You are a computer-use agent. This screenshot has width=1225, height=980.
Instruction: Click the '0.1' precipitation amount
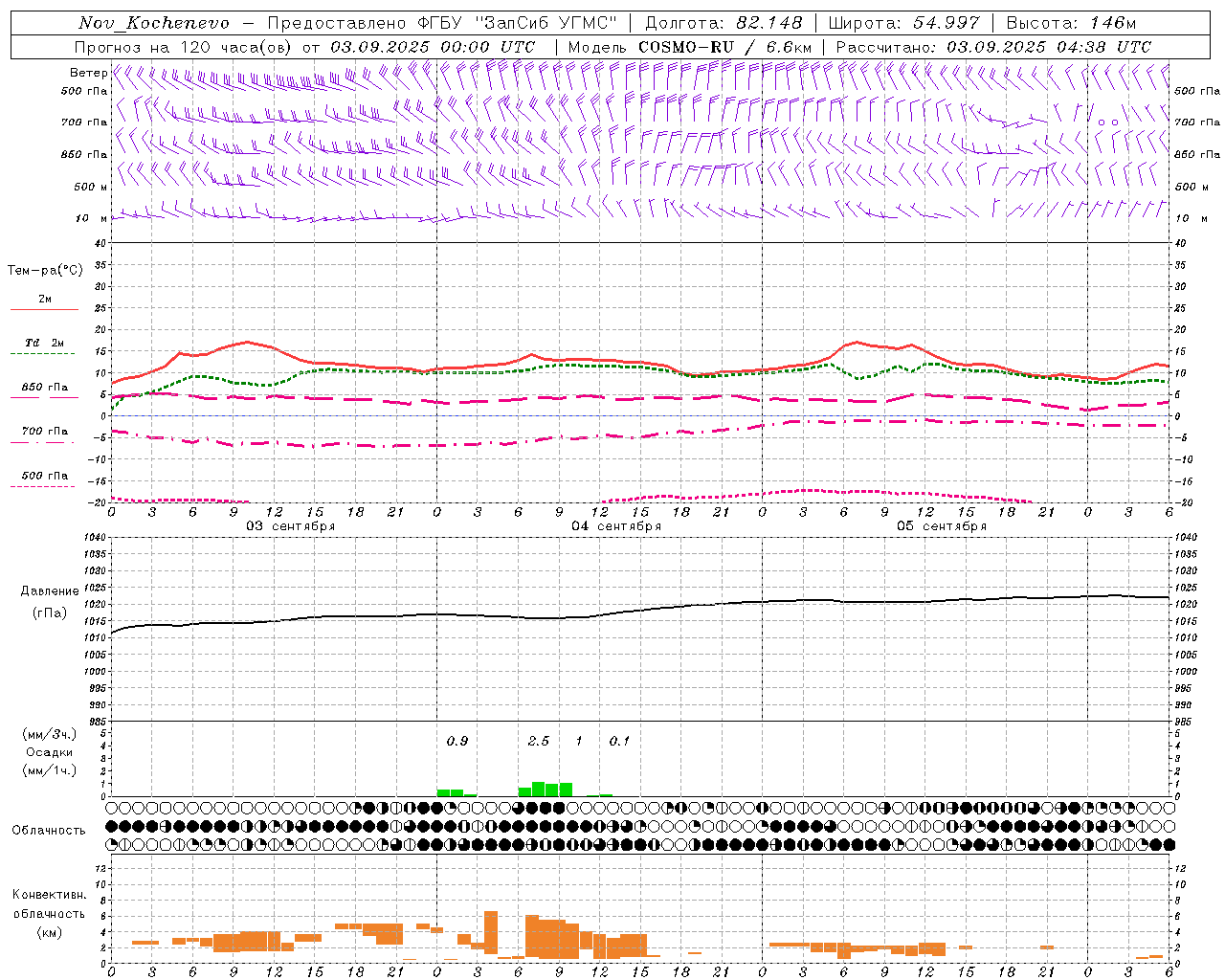pos(620,741)
